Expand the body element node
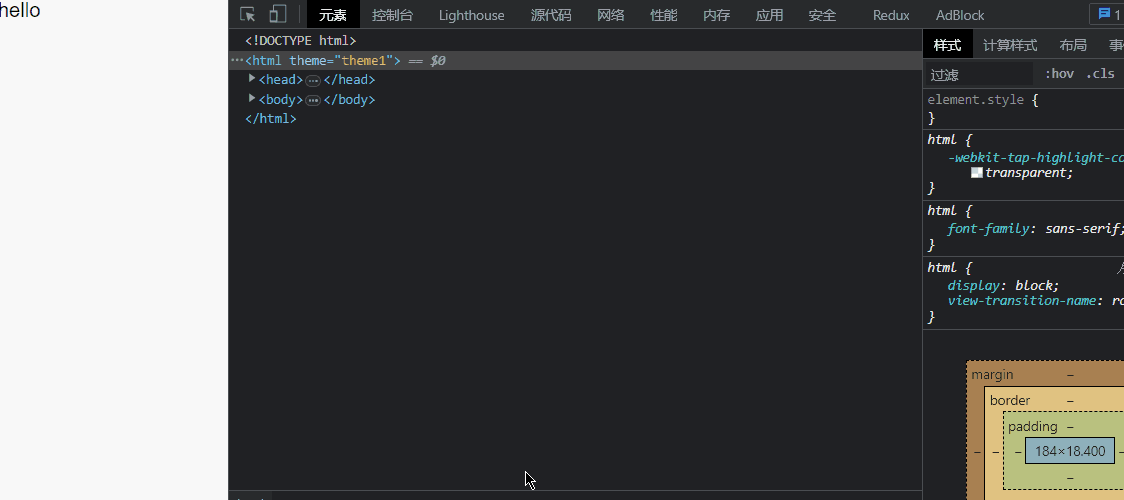The width and height of the screenshot is (1124, 500). pos(252,97)
